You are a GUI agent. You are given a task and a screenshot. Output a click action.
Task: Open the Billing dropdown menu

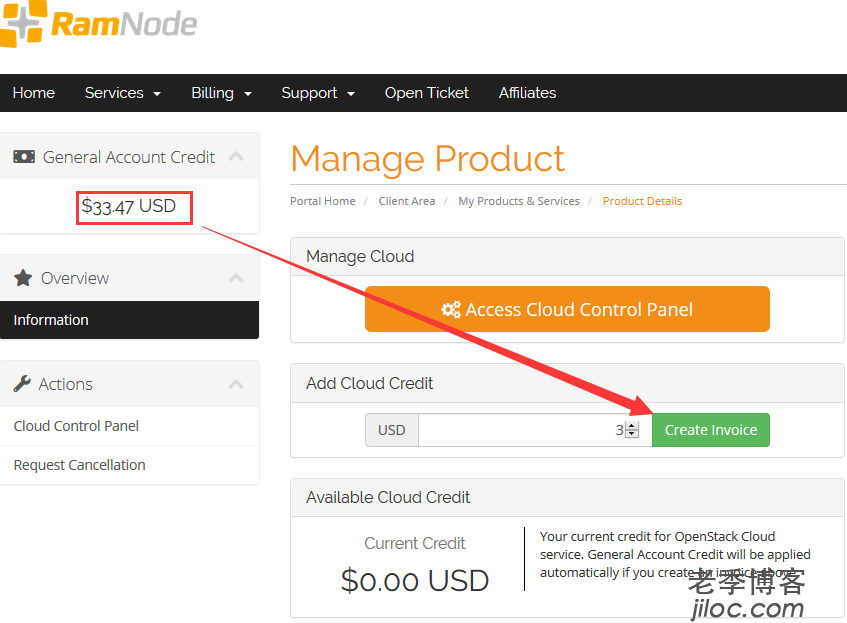click(221, 93)
